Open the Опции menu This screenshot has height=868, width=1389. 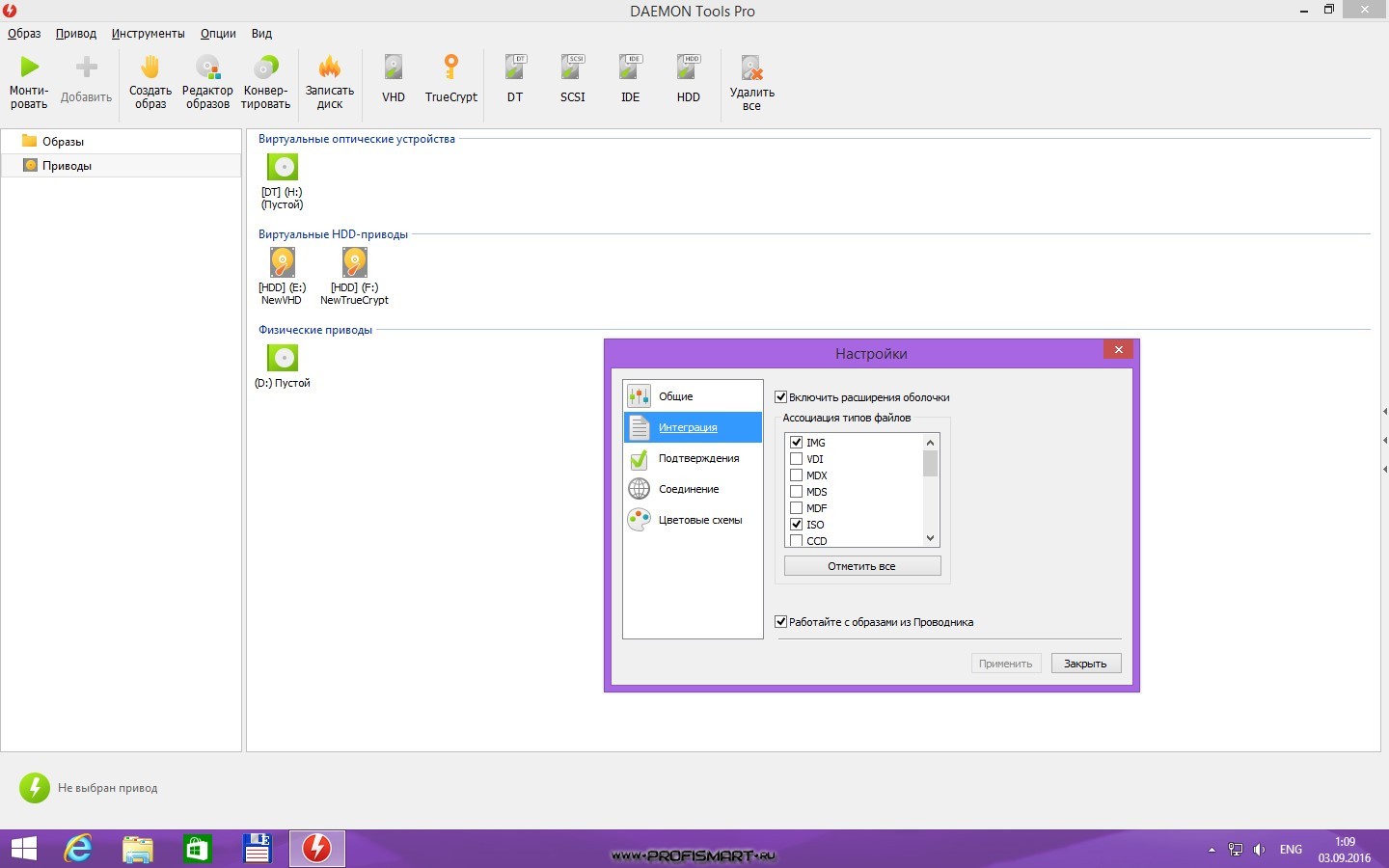click(218, 33)
